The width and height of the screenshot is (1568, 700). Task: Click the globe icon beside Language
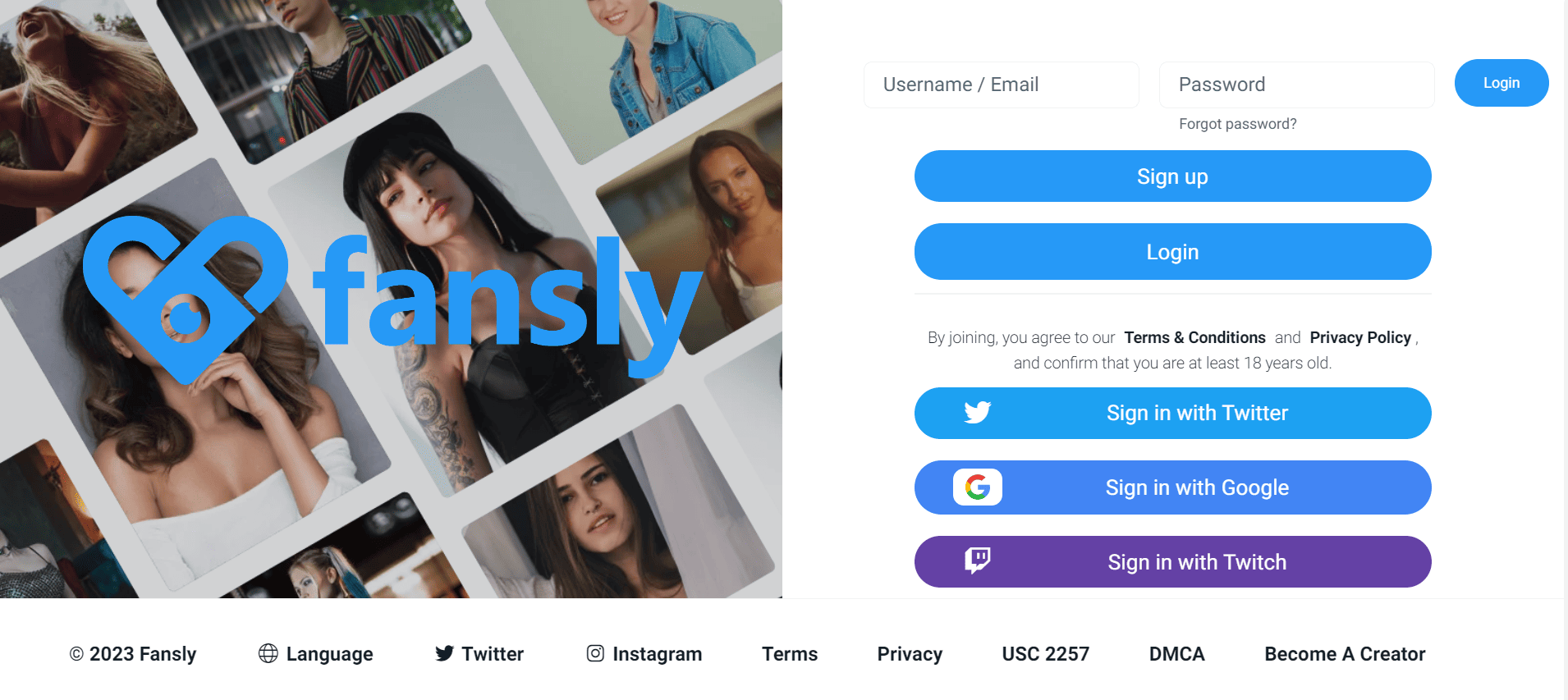click(x=268, y=653)
